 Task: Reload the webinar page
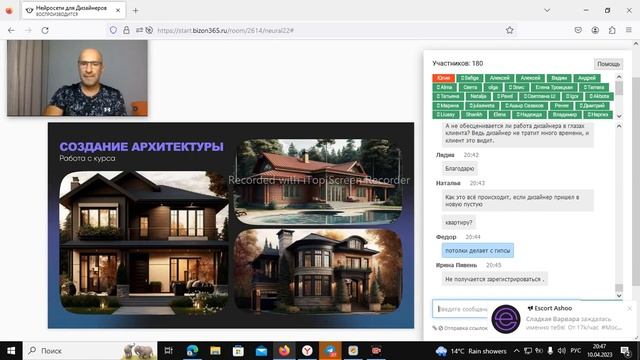tap(45, 30)
